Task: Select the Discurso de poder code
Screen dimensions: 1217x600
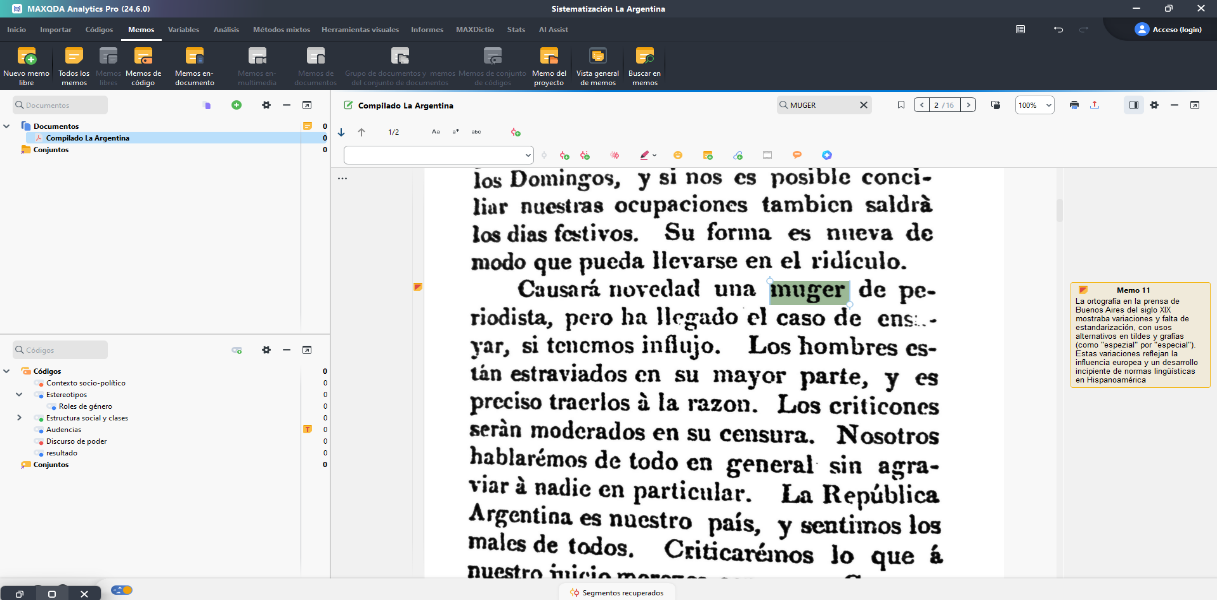Action: (76, 441)
